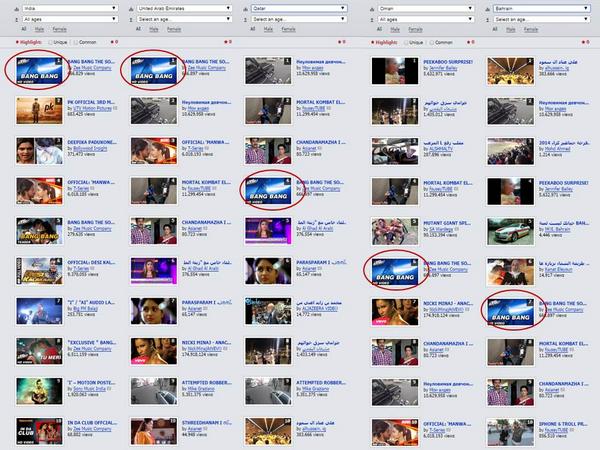
Task: Open Sthreedhanam thumbnail in UAE column
Action: tap(153, 432)
